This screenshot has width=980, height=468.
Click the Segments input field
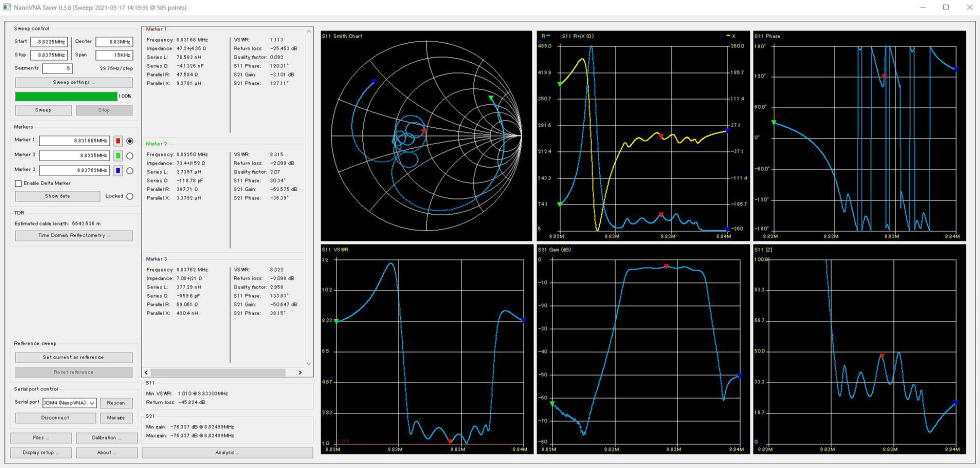coord(57,68)
